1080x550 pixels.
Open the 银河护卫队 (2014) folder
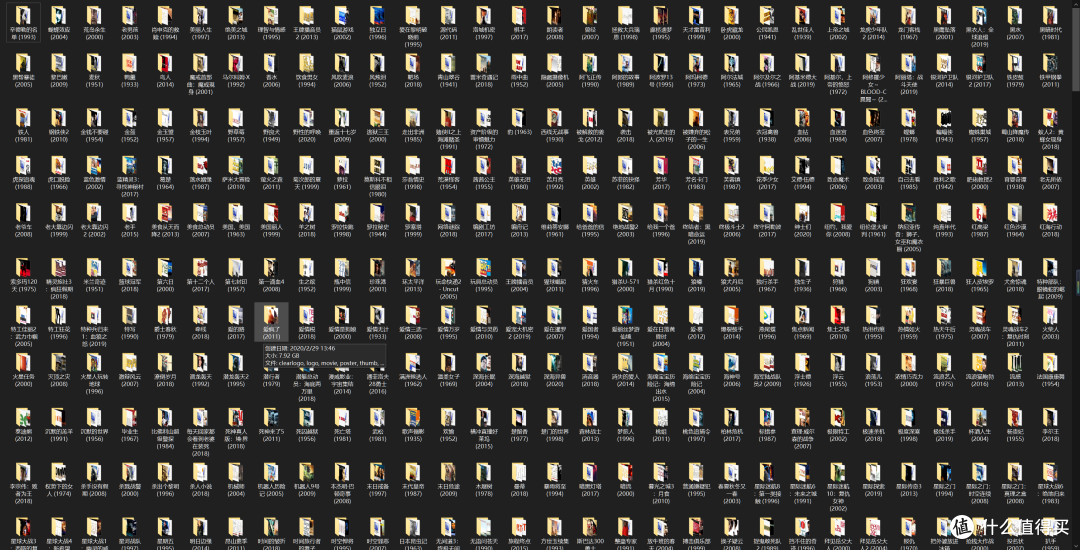pos(944,72)
